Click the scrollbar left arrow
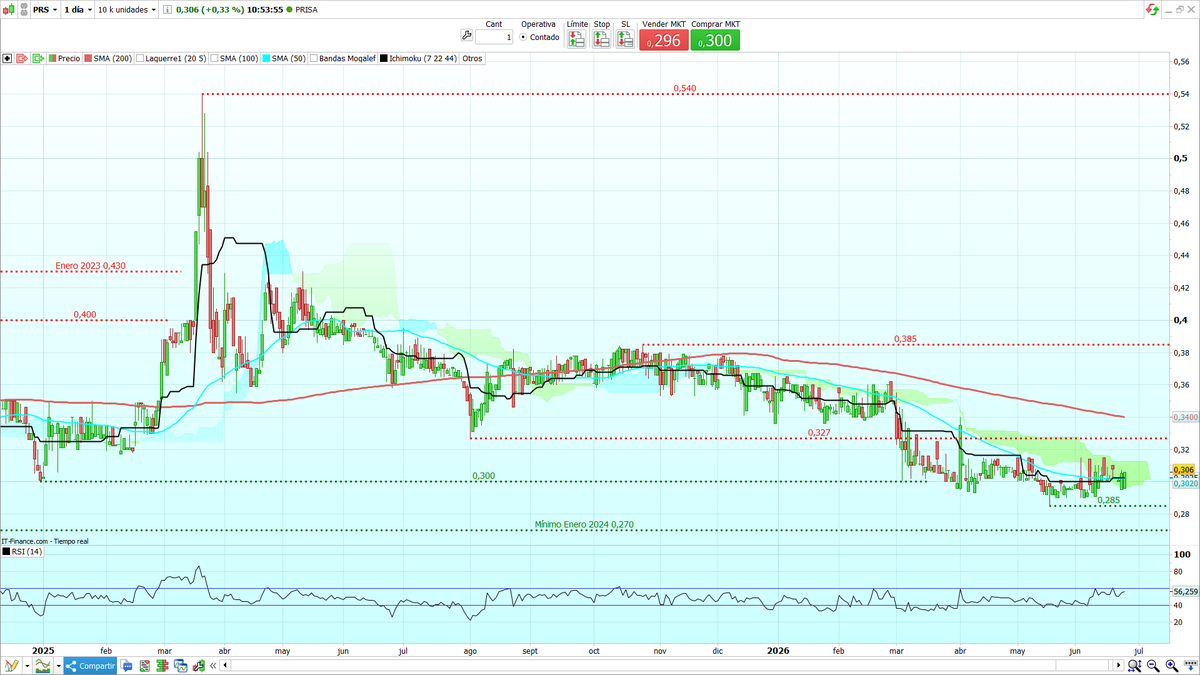This screenshot has height=675, width=1200. pyautogui.click(x=225, y=665)
